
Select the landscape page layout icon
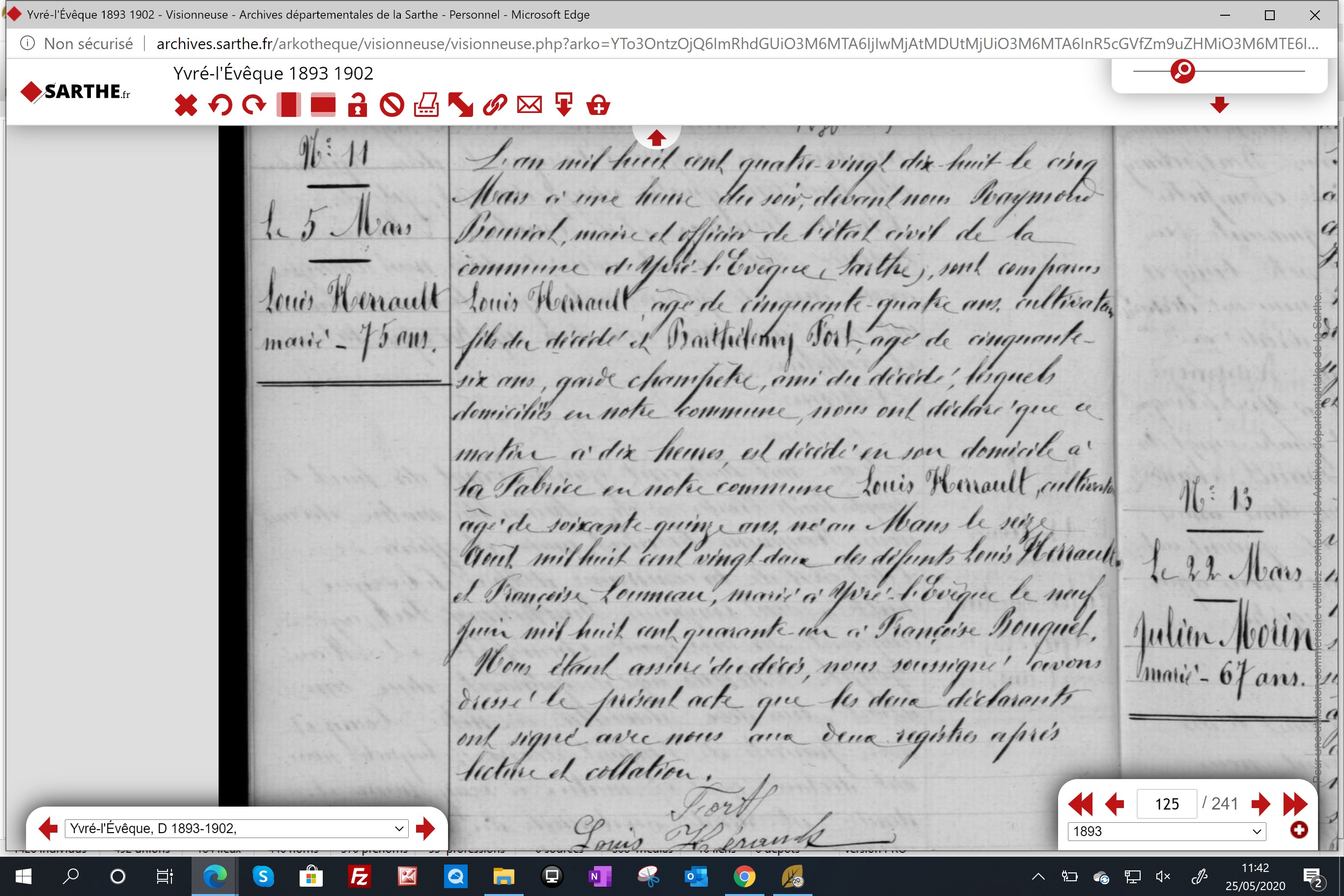tap(323, 105)
